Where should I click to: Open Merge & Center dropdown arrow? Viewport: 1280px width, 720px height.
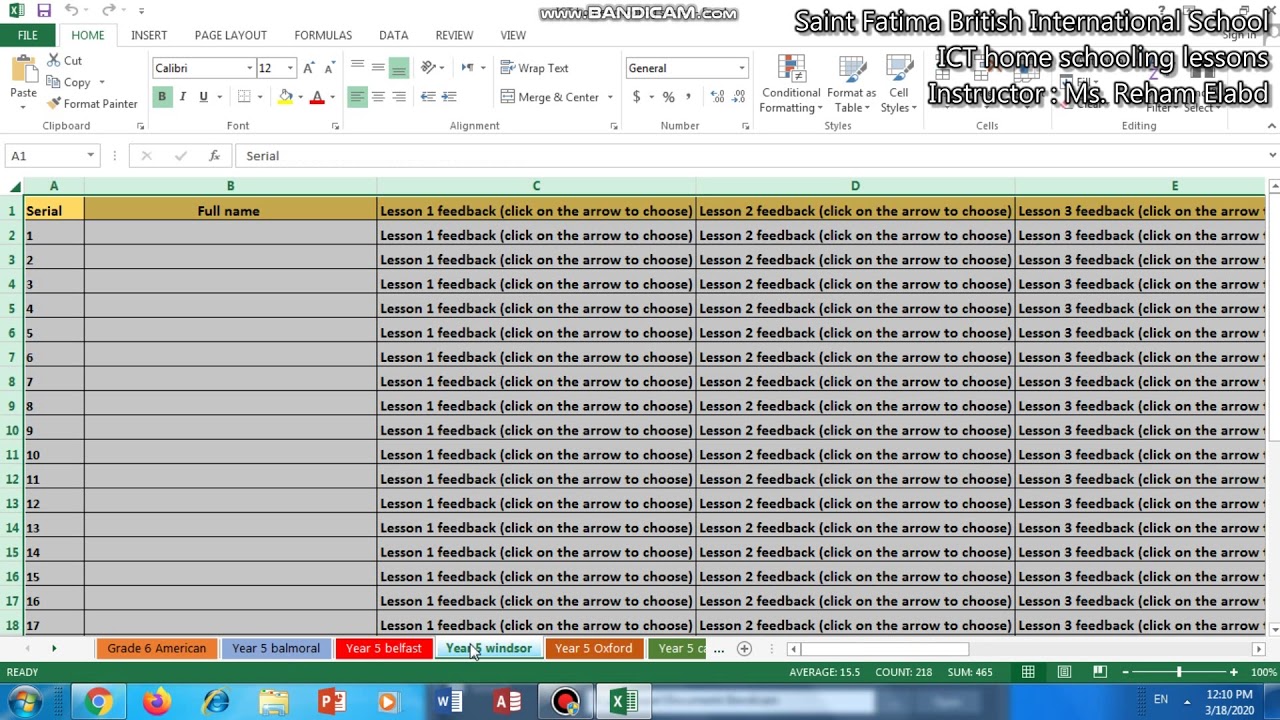[610, 97]
